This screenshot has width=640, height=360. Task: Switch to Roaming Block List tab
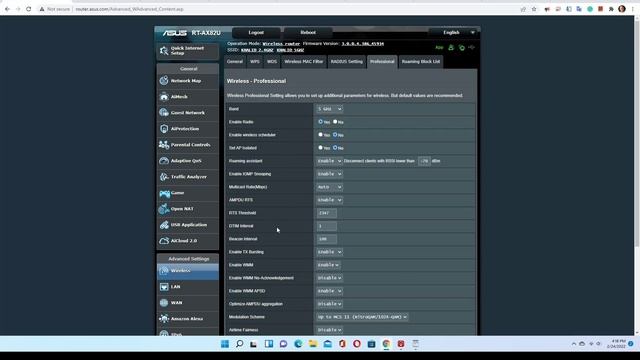pyautogui.click(x=421, y=62)
